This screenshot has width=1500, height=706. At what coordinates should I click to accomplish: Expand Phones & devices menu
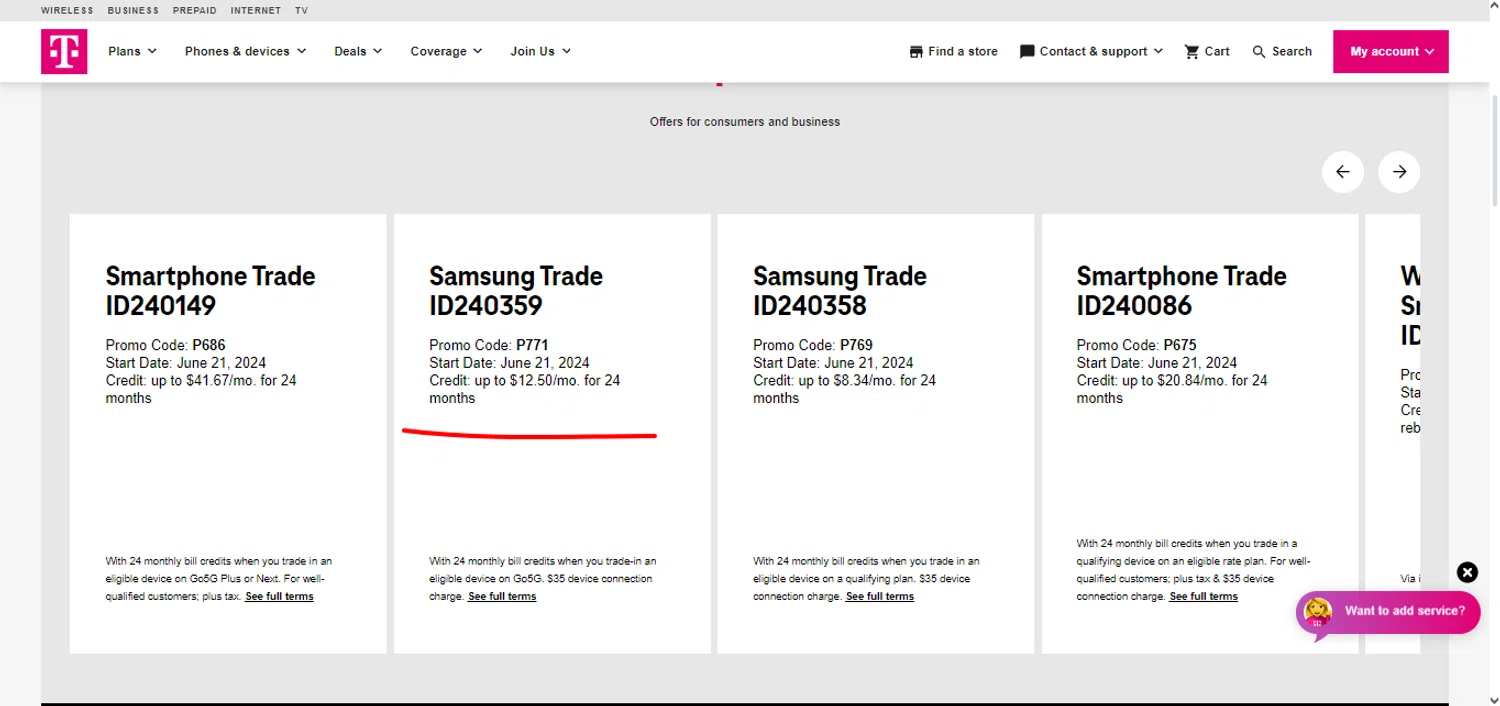pos(245,51)
